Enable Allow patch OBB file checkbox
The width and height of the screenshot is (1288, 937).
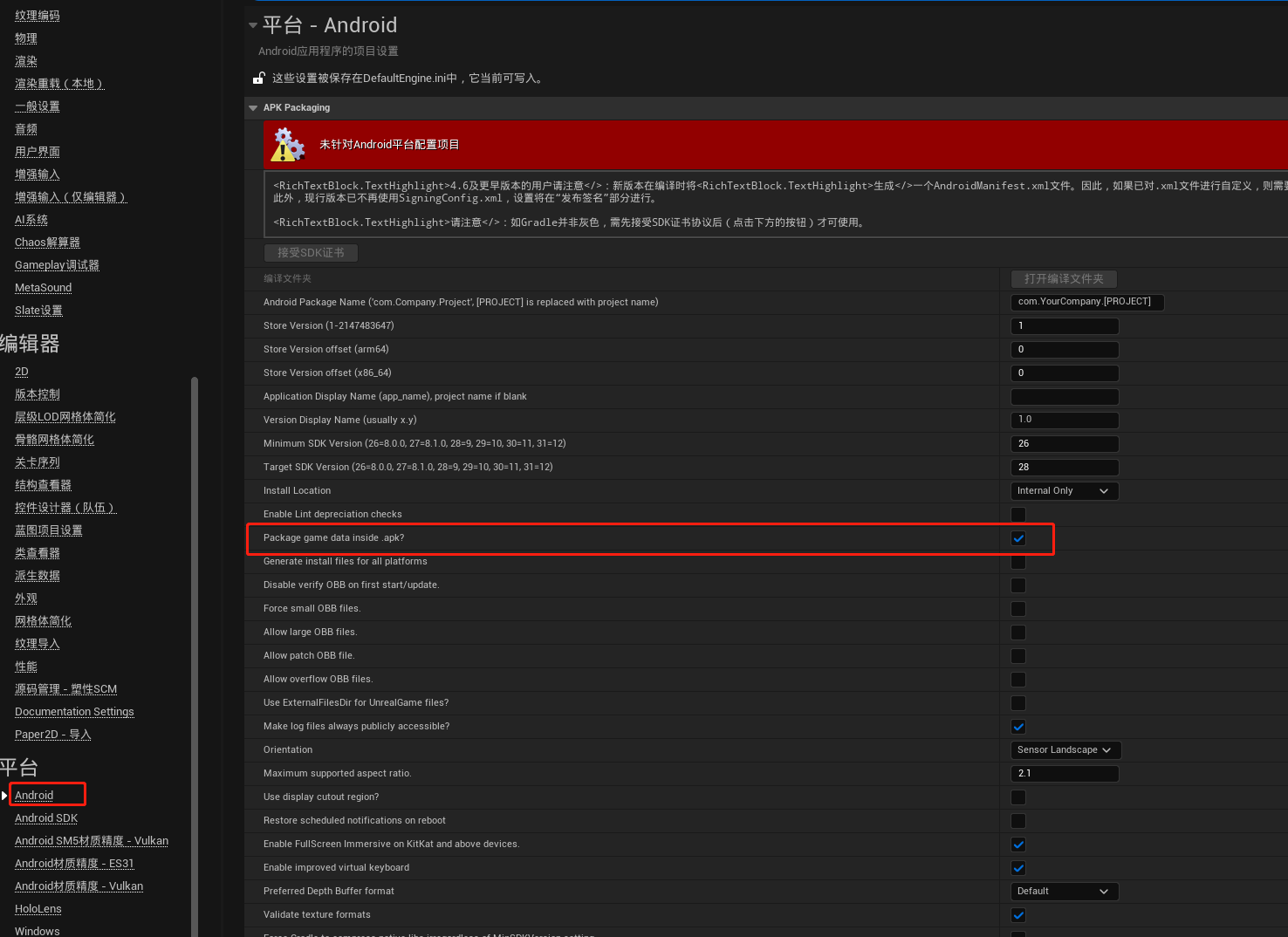pos(1018,656)
